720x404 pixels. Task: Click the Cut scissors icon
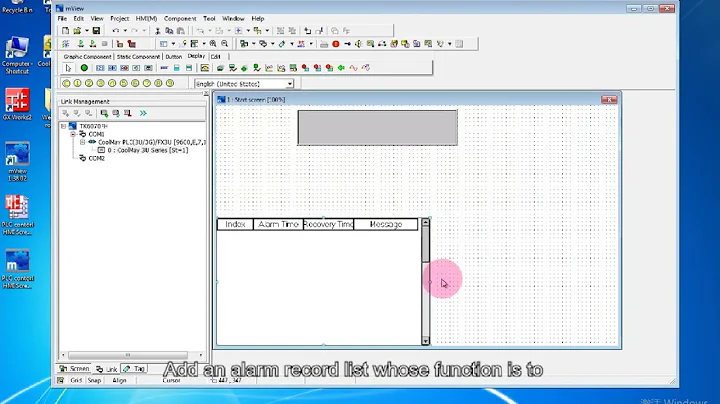(x=158, y=31)
